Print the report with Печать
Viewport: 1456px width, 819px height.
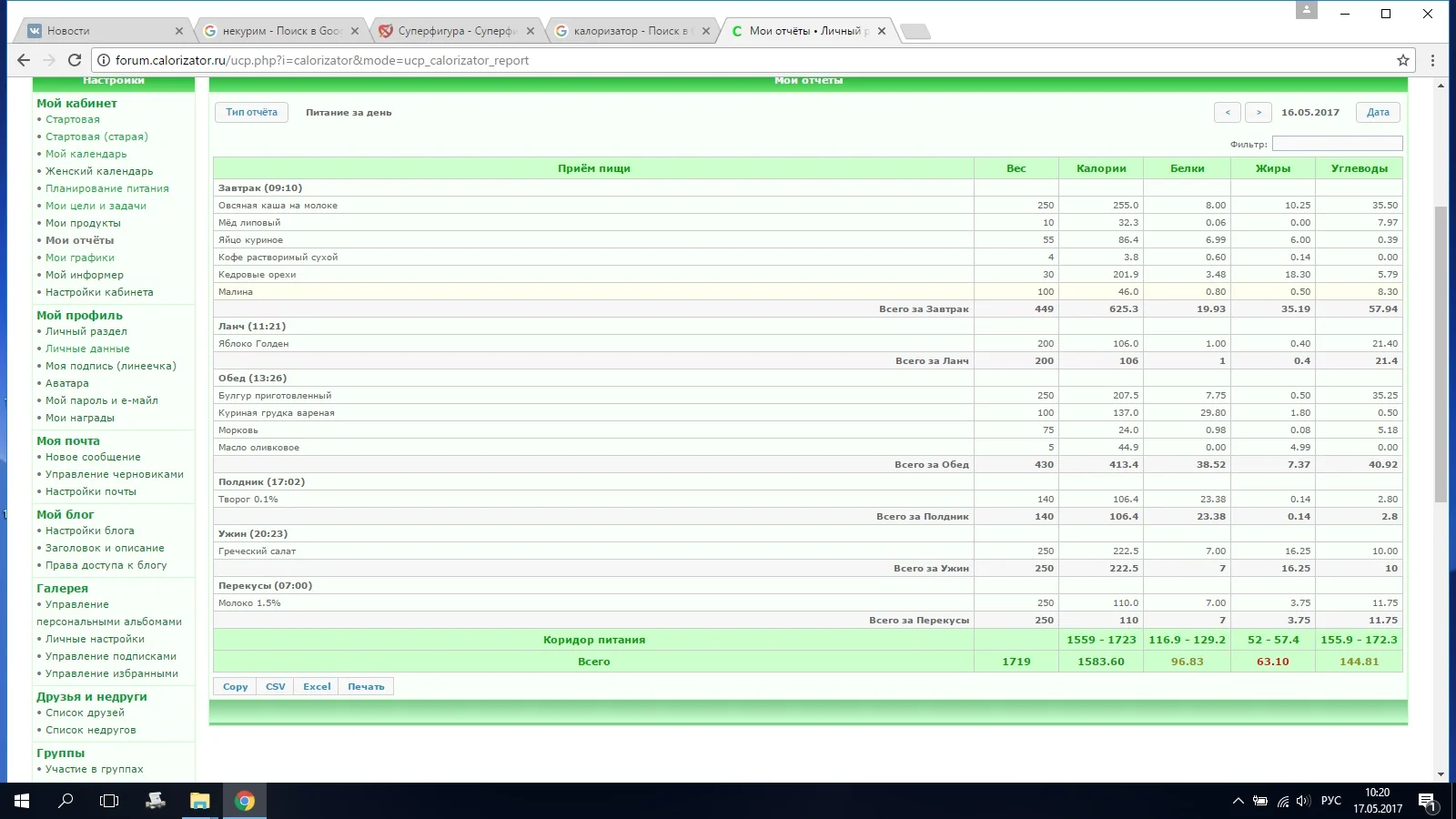tap(366, 686)
